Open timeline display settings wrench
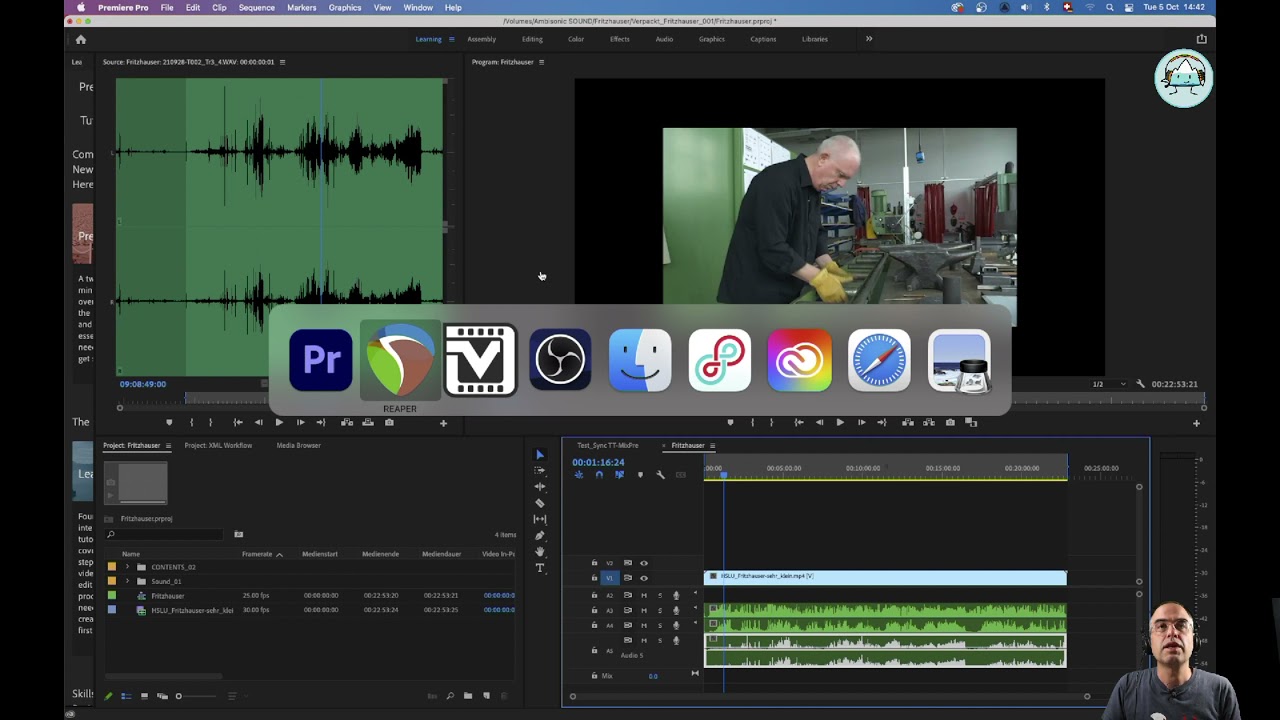 pos(660,475)
